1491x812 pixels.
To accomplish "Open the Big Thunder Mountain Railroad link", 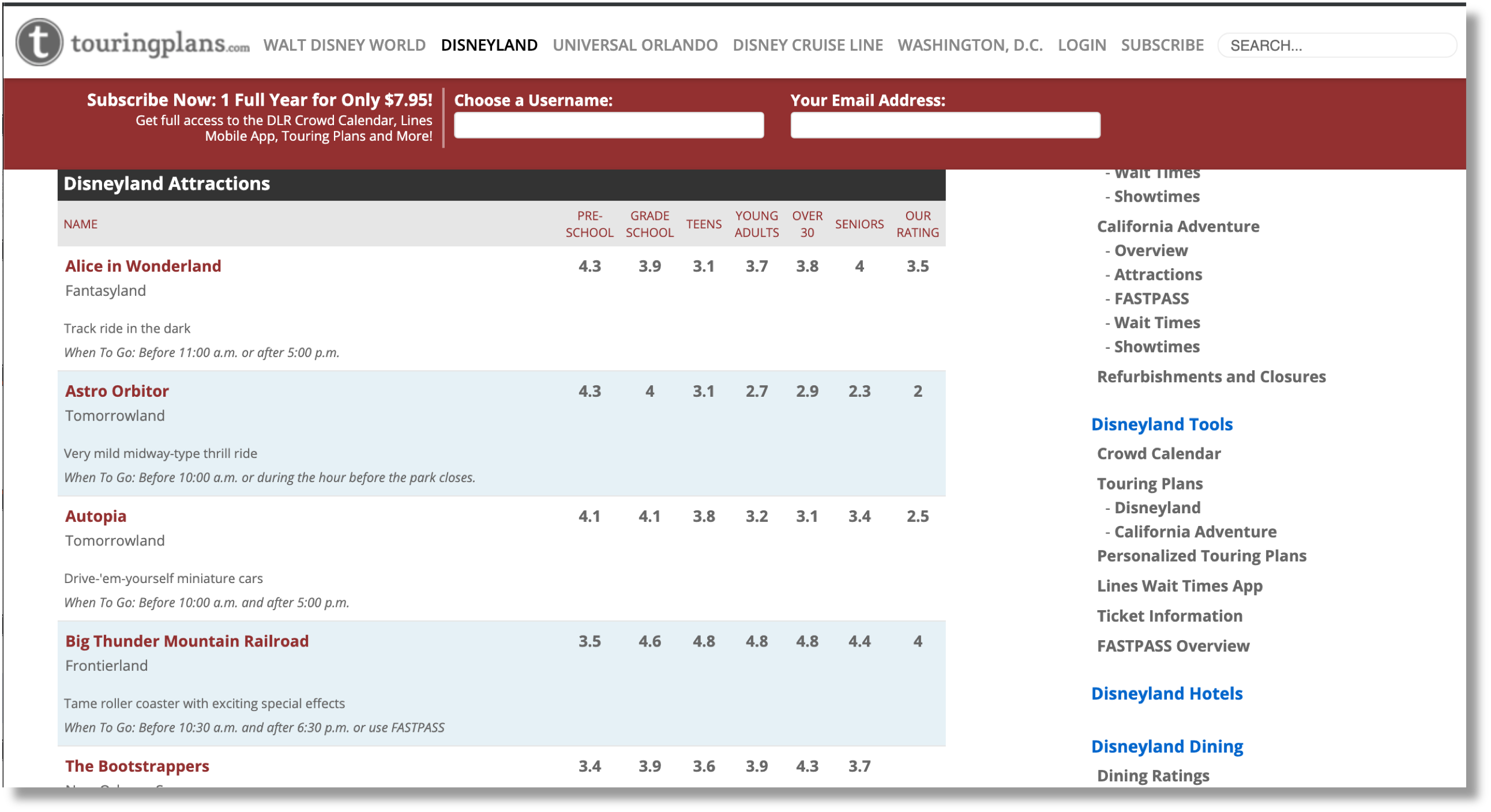I will pos(186,641).
